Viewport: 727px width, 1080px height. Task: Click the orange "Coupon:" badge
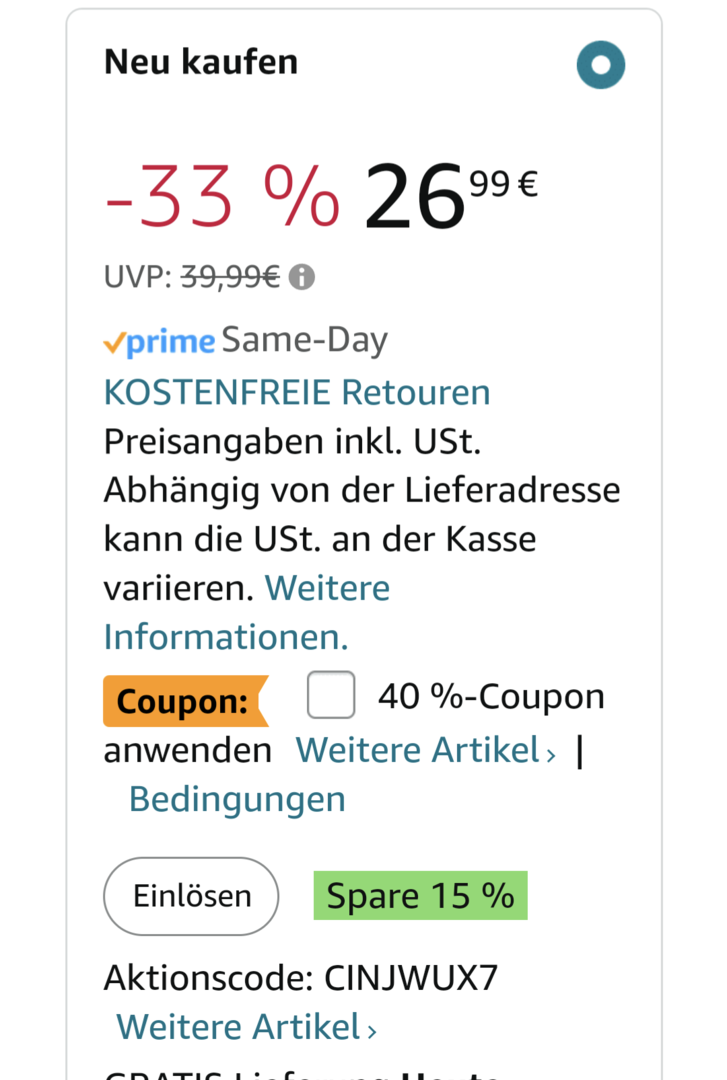[x=184, y=701]
